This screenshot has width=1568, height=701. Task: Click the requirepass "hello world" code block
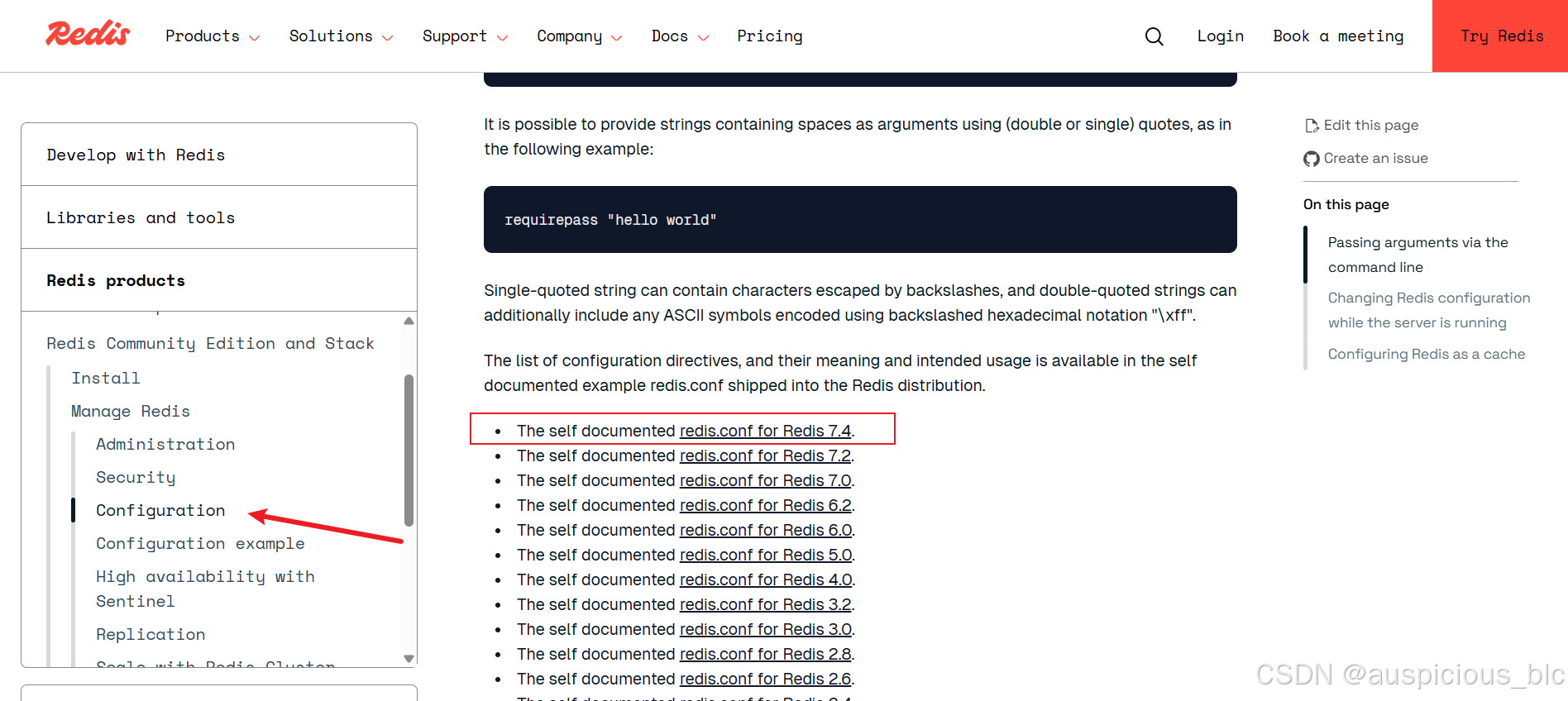[860, 219]
